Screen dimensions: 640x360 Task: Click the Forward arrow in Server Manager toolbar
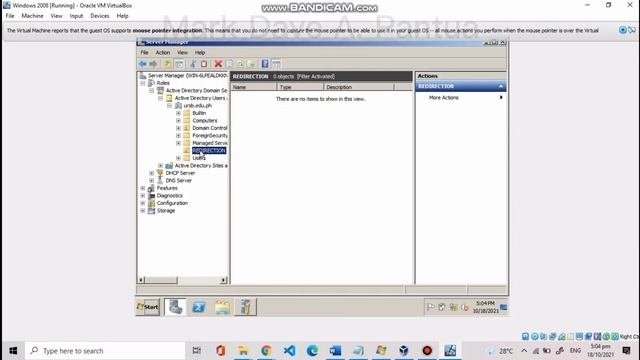(x=153, y=64)
